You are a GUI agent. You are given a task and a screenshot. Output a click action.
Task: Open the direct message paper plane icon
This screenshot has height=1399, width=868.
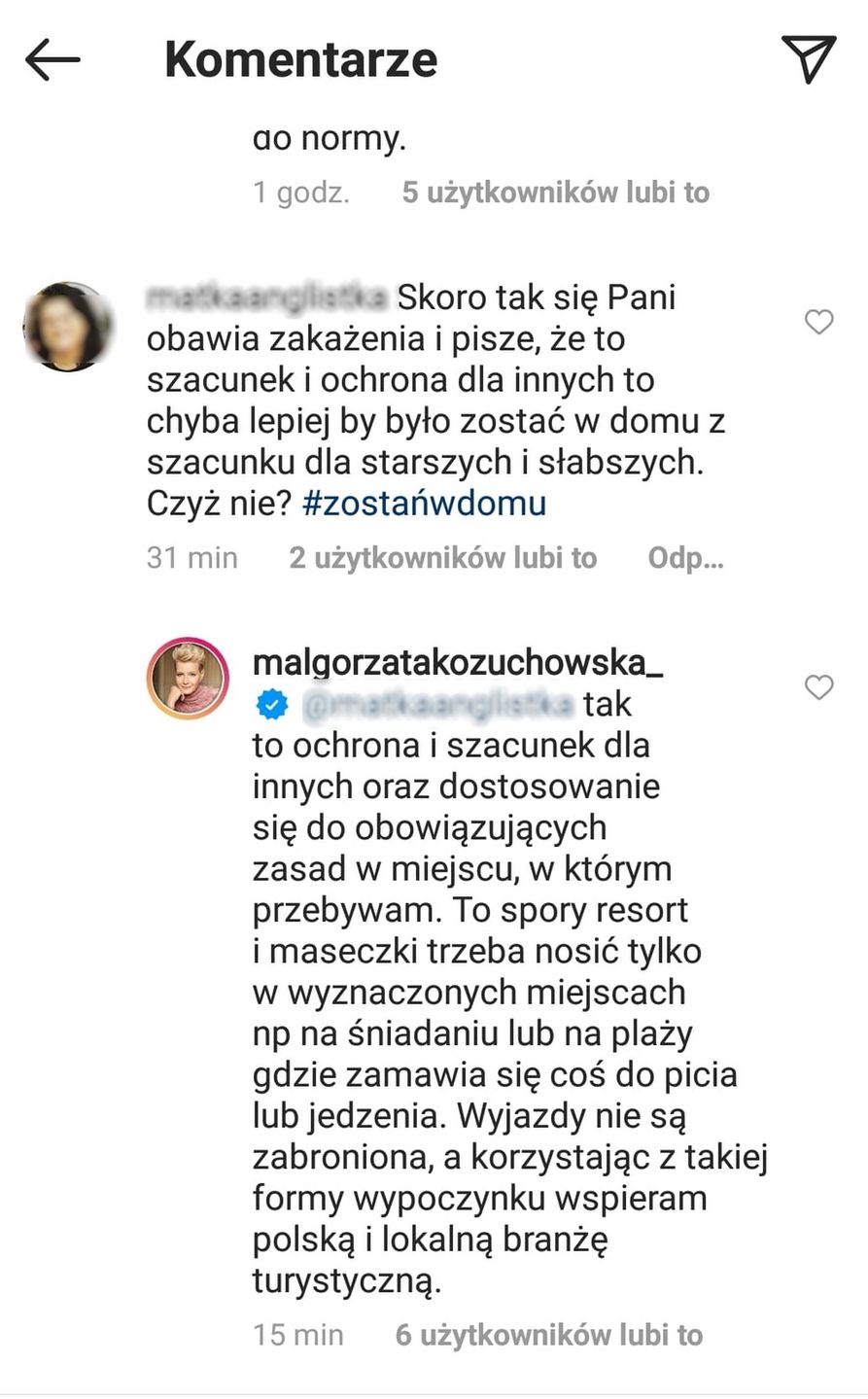[x=809, y=59]
